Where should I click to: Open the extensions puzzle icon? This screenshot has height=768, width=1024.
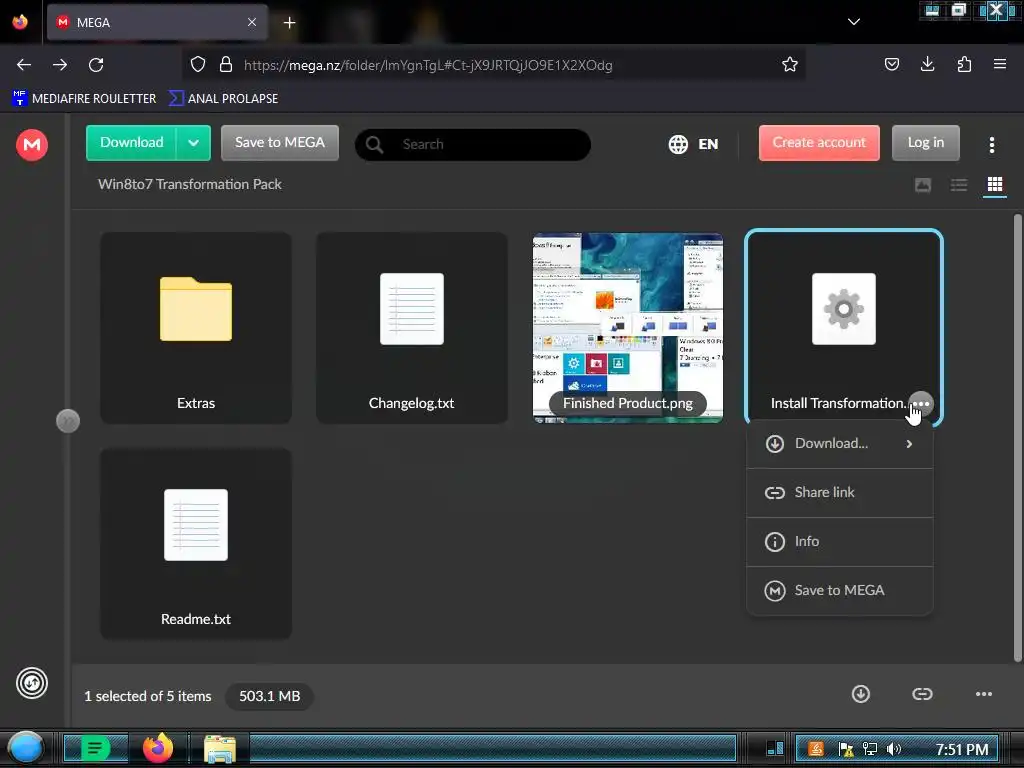(x=964, y=64)
